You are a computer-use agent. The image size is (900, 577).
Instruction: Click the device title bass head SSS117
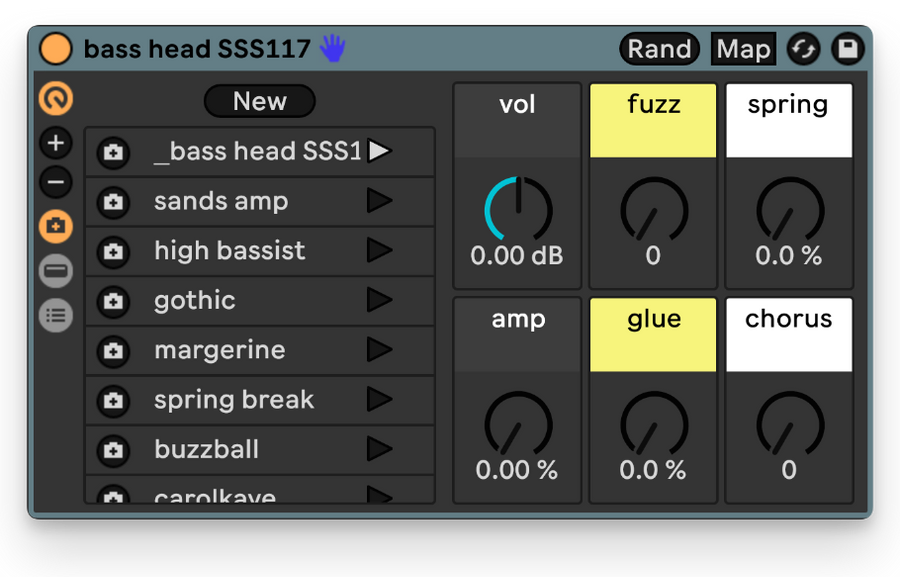tap(197, 49)
